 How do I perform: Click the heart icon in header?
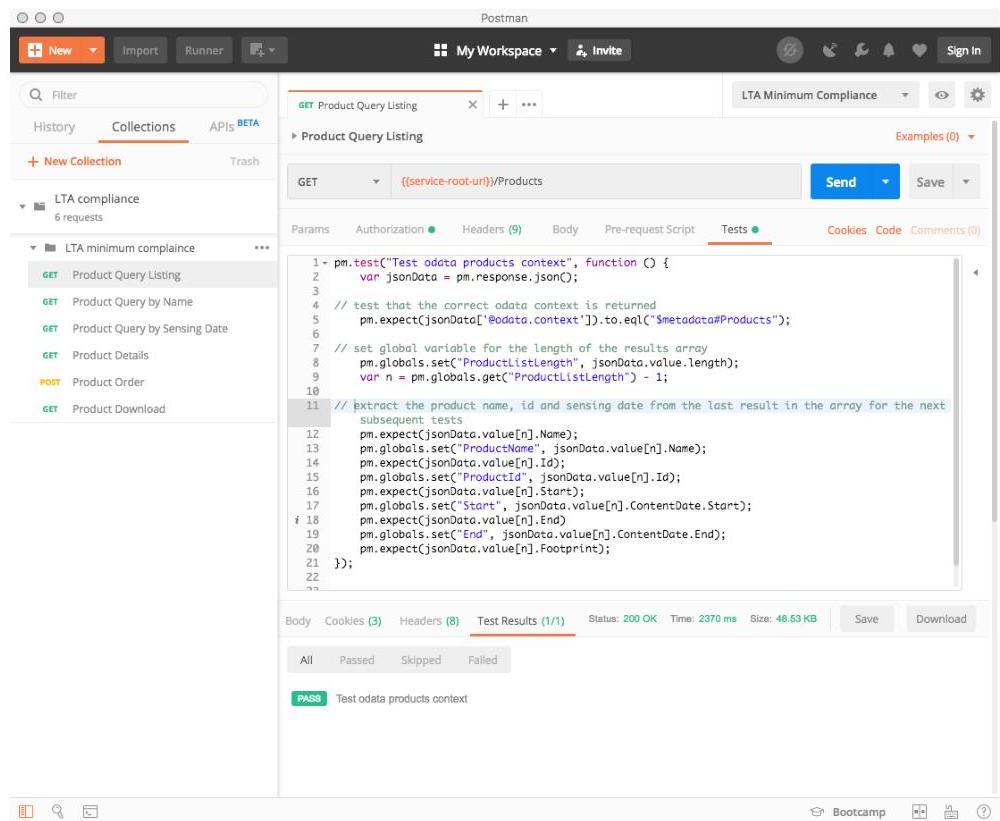pyautogui.click(x=919, y=50)
